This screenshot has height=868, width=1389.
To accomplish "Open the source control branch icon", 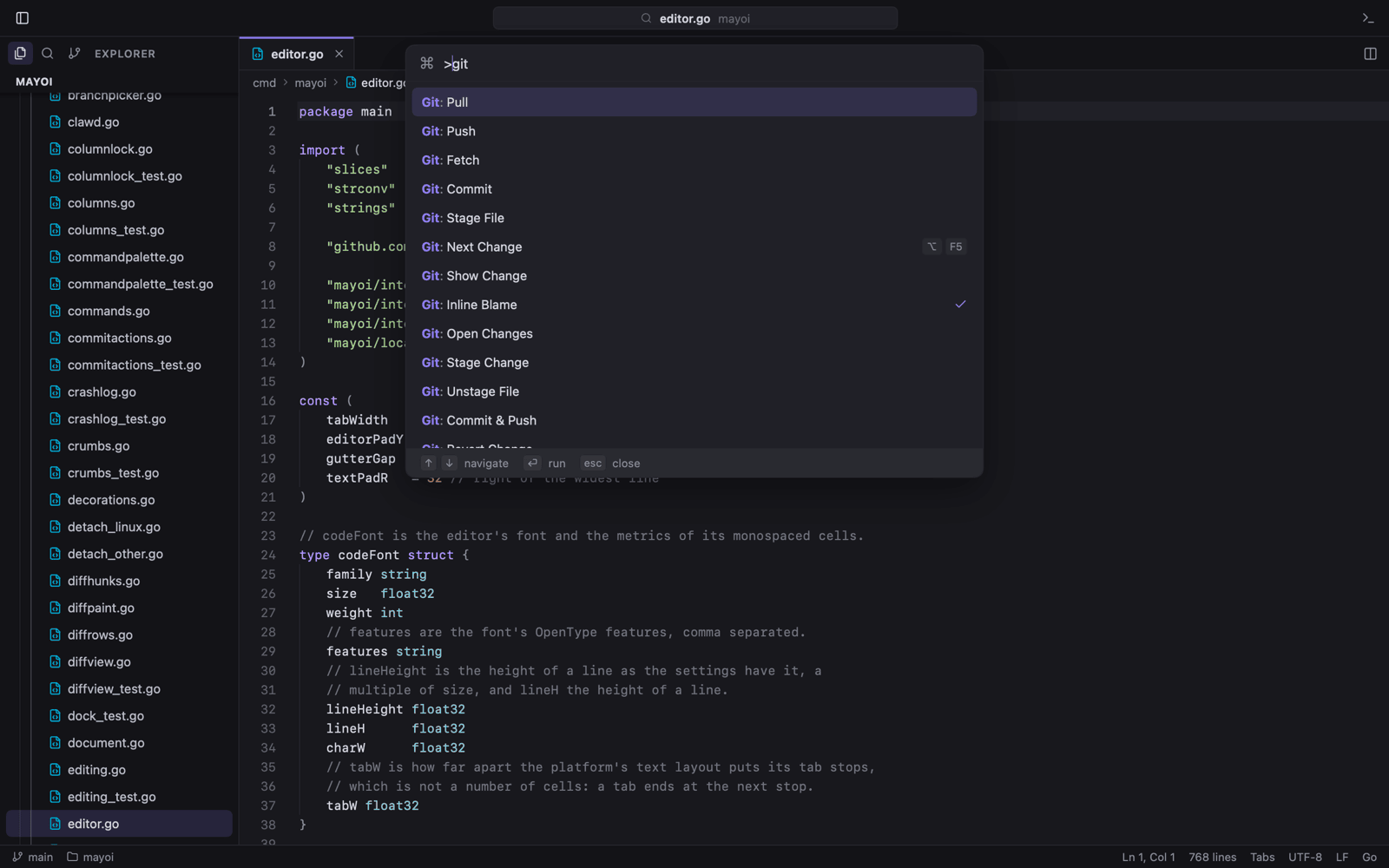I will point(75,53).
